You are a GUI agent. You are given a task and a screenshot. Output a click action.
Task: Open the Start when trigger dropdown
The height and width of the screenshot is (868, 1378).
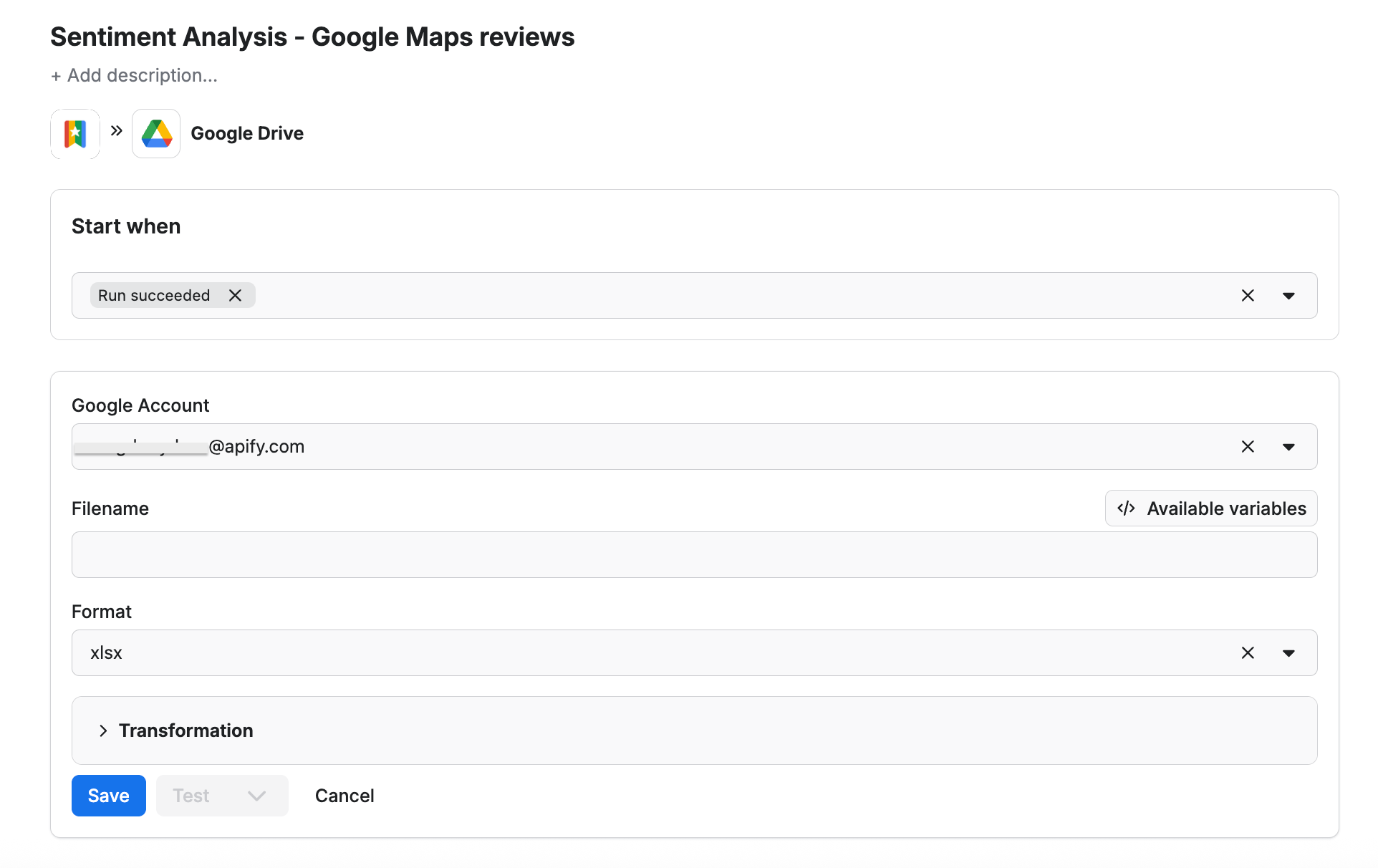[1288, 295]
